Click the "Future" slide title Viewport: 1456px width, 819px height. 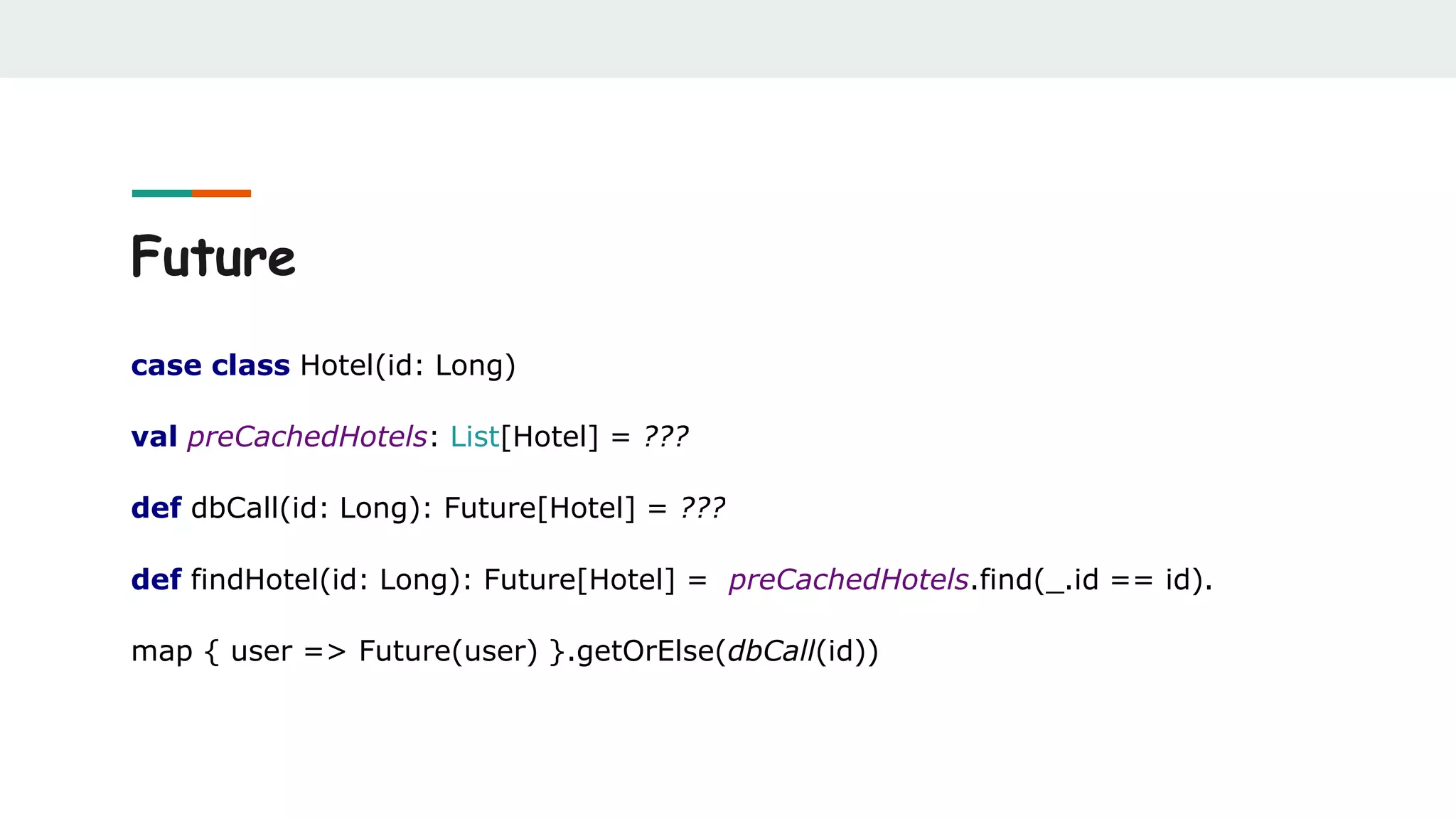[x=213, y=257]
